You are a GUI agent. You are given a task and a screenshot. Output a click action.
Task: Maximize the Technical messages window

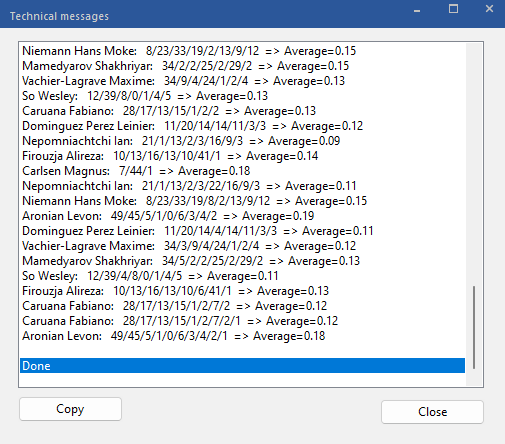tap(453, 9)
